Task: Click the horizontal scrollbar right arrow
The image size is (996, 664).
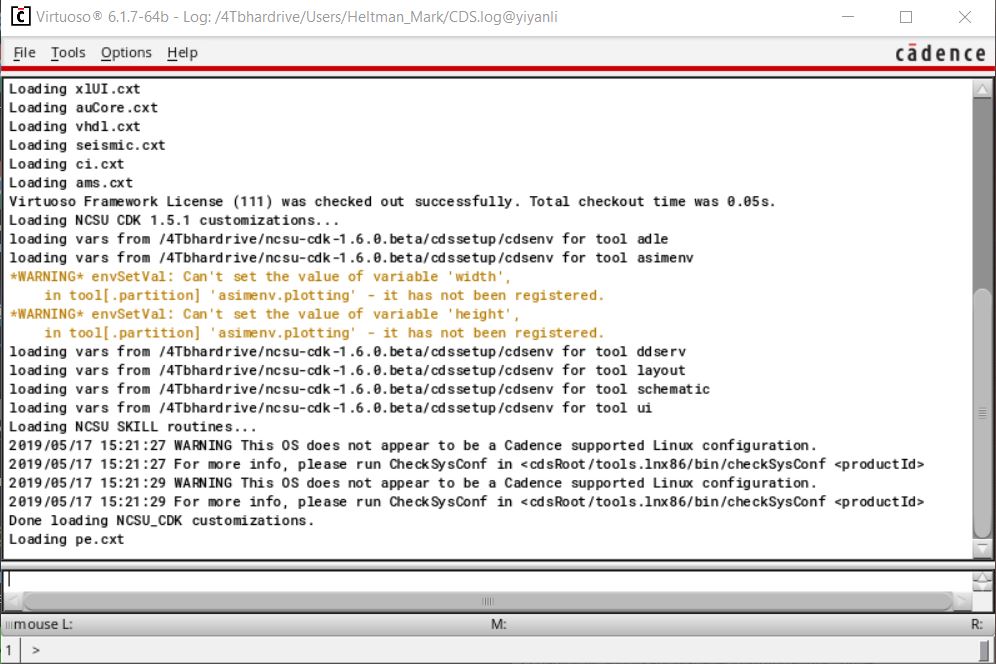Action: pos(962,601)
